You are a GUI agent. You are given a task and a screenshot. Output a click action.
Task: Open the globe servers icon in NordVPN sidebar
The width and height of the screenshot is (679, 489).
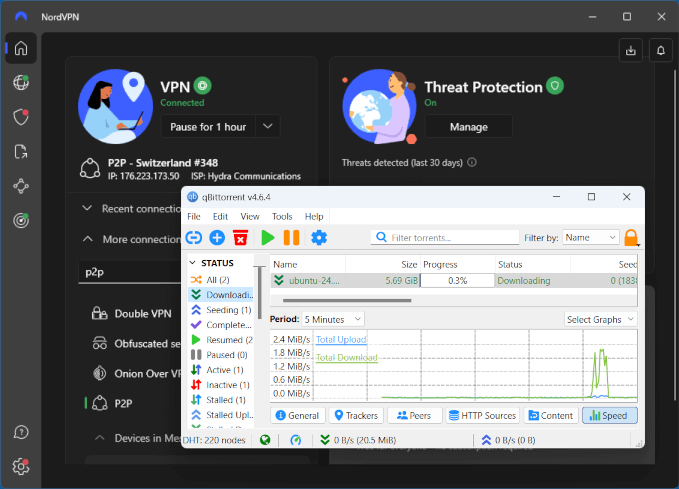pyautogui.click(x=21, y=82)
